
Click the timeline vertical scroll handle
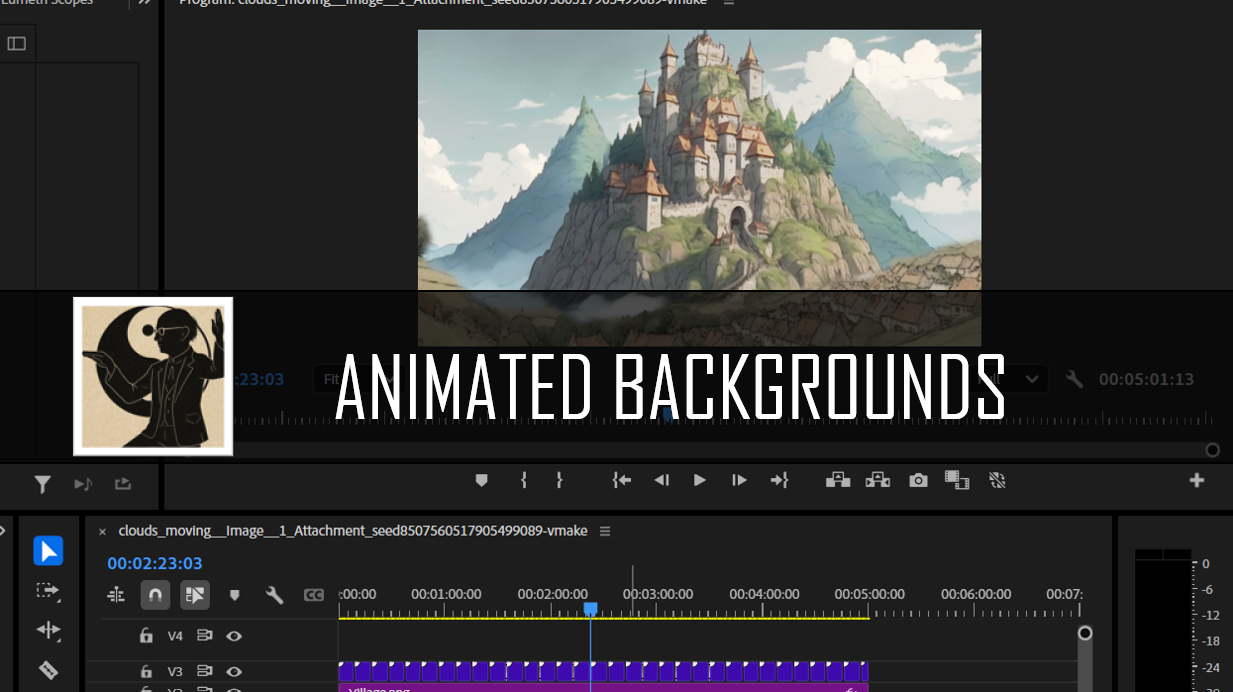tap(1085, 633)
